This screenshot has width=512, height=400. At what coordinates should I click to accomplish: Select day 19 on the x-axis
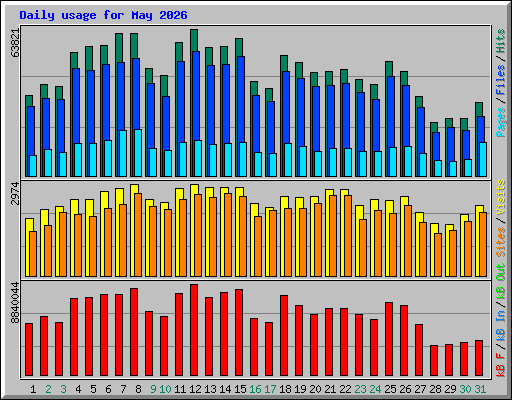300,389
